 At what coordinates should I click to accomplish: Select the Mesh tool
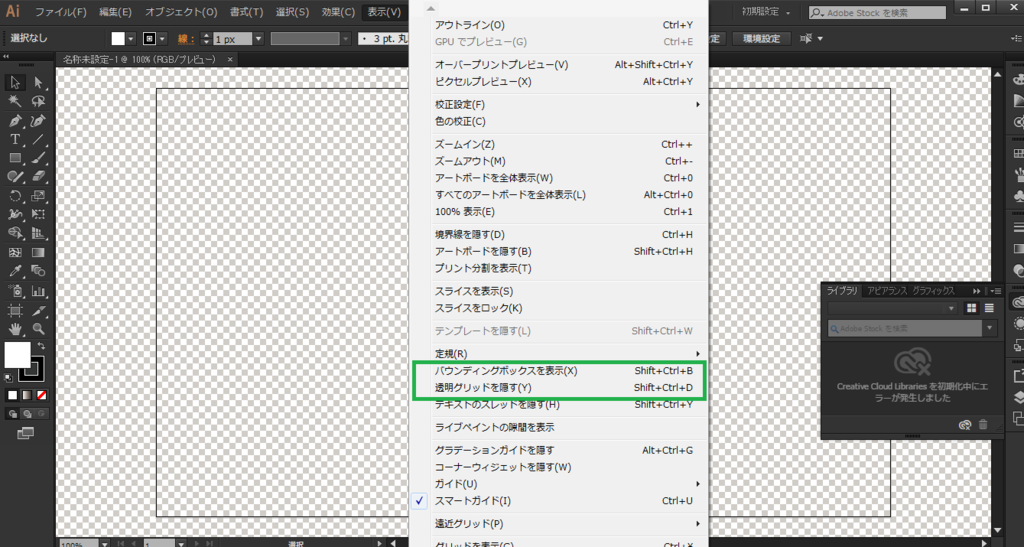click(x=15, y=252)
